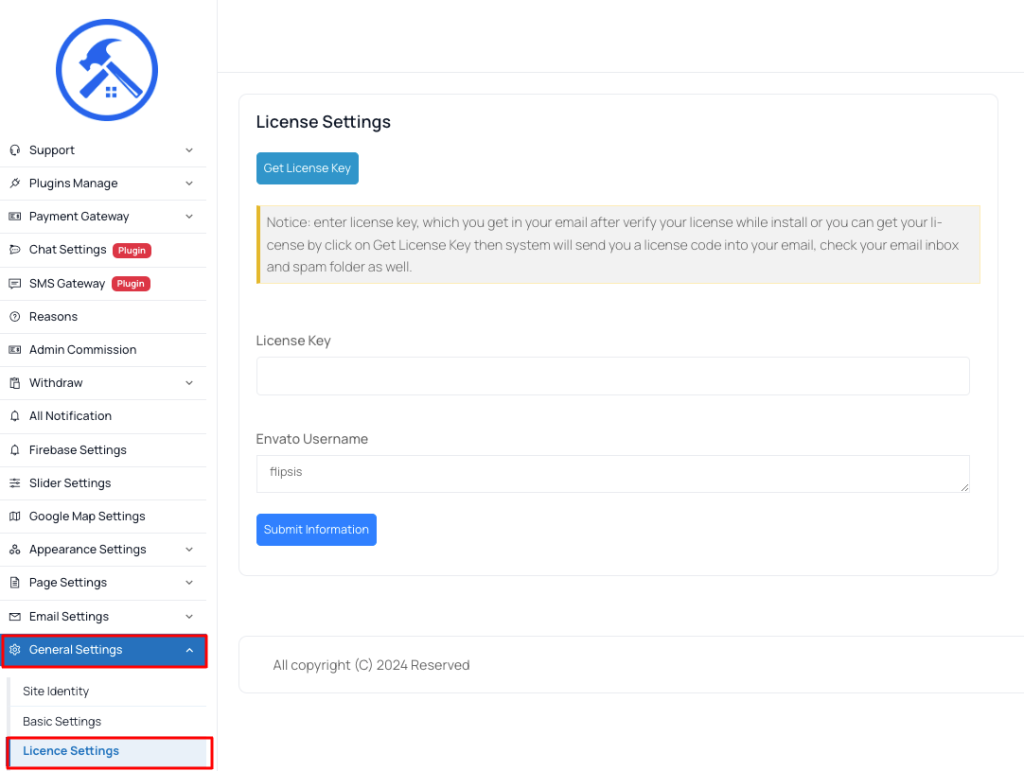Click the Support headset icon

[x=15, y=150]
